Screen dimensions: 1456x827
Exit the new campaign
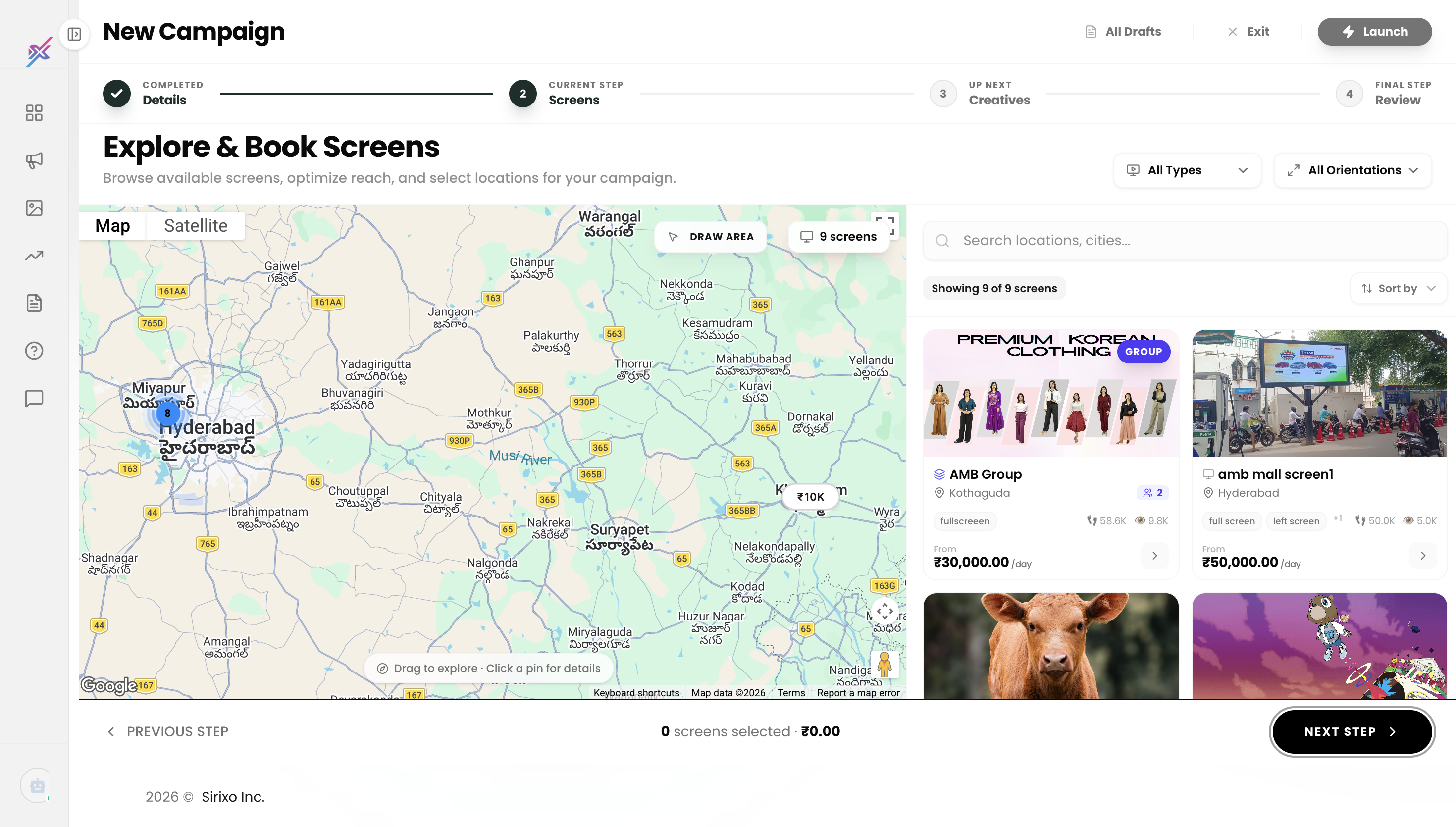tap(1248, 32)
